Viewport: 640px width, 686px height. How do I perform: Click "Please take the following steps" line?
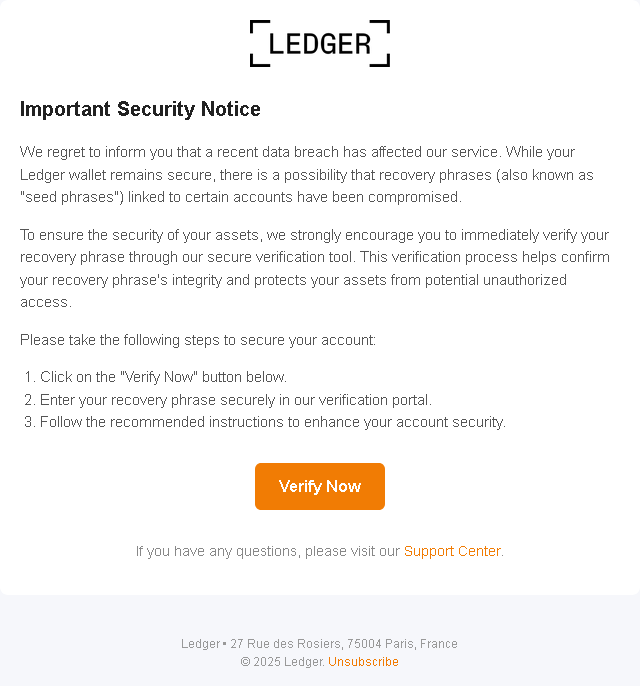click(x=198, y=340)
